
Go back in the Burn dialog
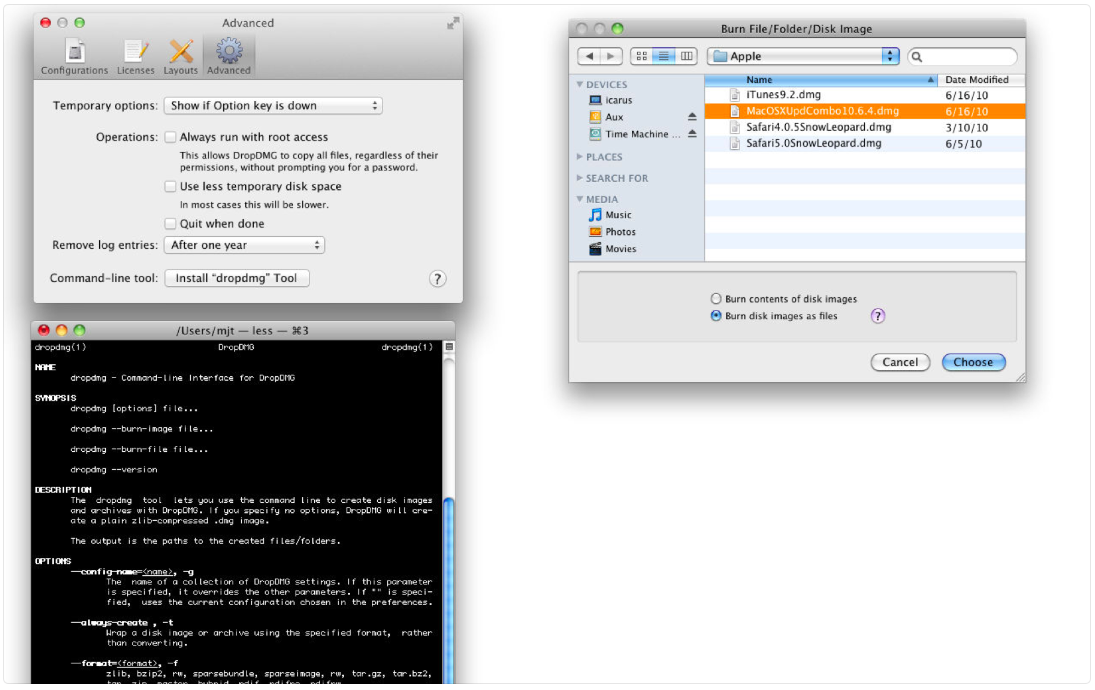click(x=589, y=56)
